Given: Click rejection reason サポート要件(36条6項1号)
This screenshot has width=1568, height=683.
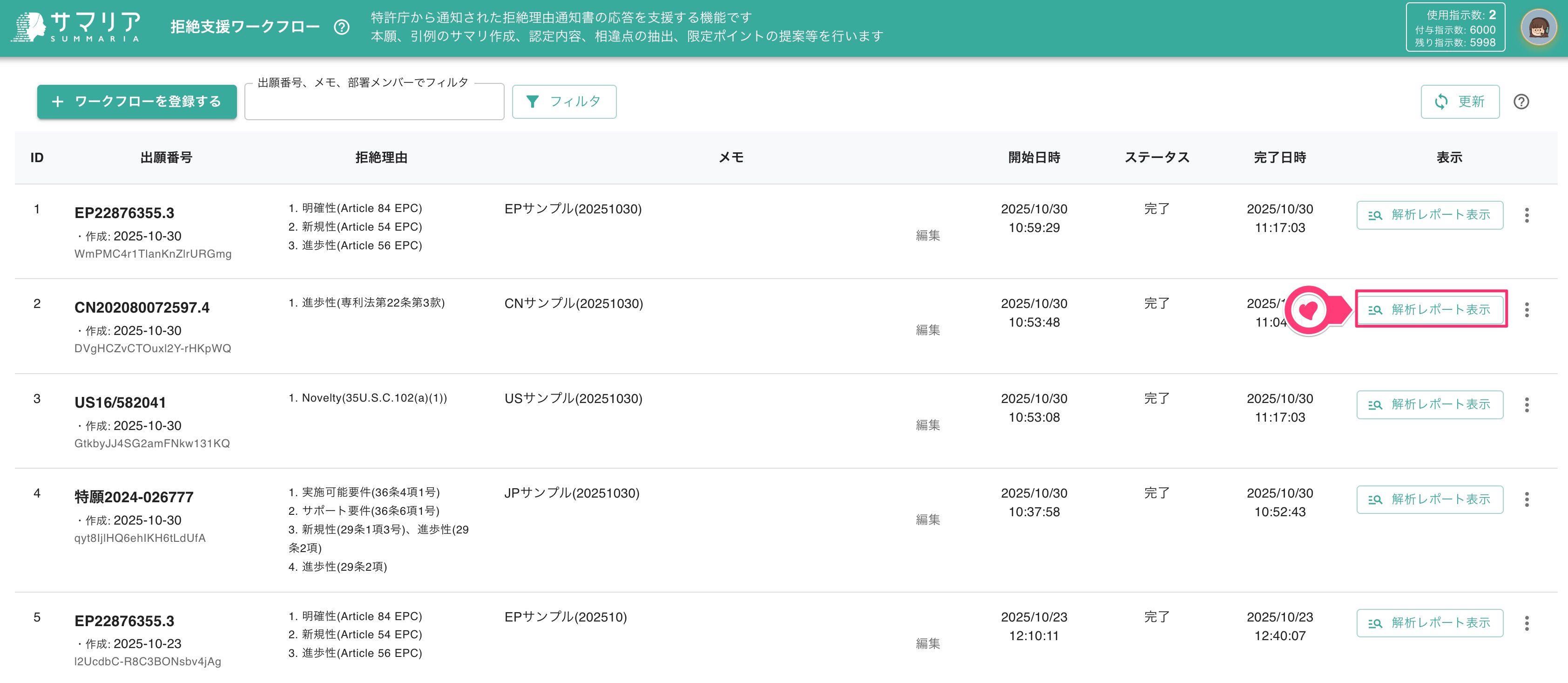Looking at the screenshot, I should (x=371, y=511).
